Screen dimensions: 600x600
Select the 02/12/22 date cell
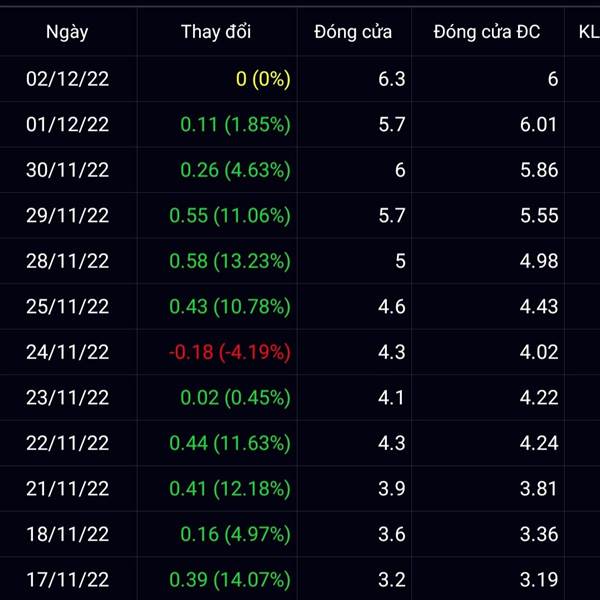(68, 80)
